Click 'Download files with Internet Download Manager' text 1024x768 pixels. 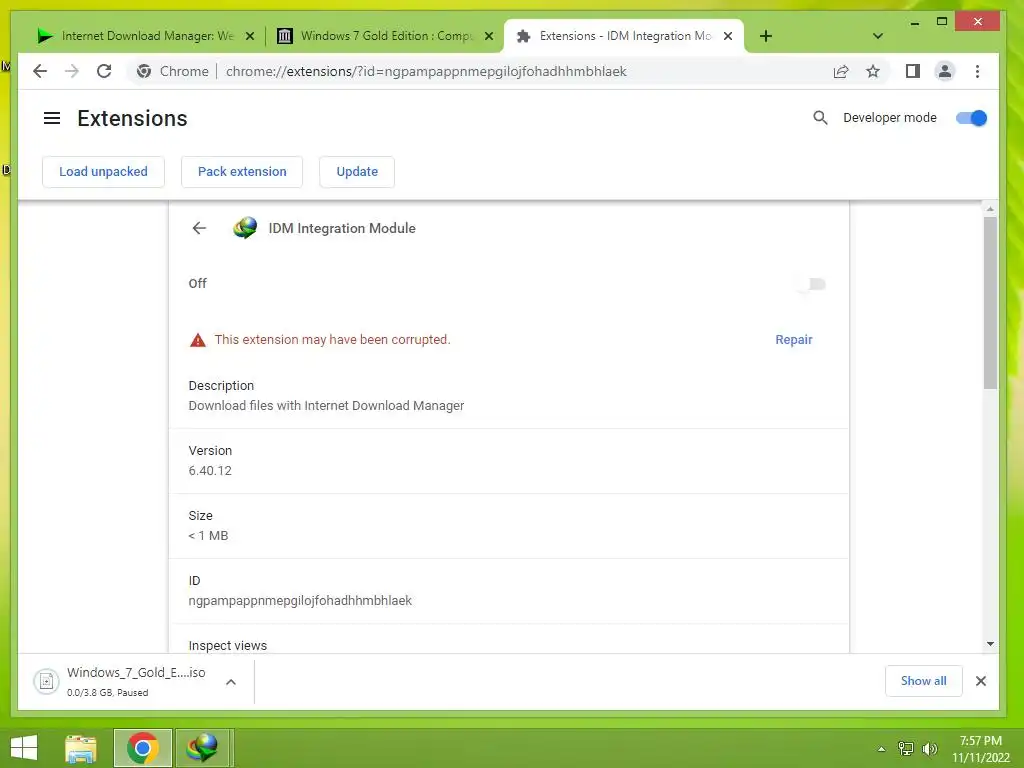[x=326, y=406]
